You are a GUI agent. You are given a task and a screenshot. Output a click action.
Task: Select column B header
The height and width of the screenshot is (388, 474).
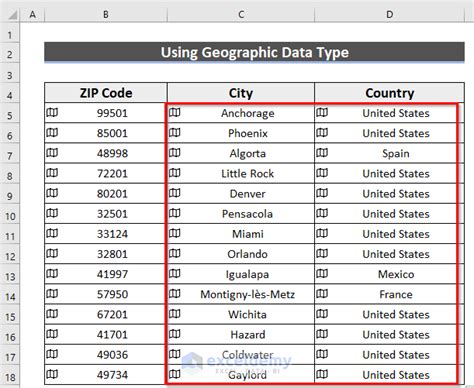(x=106, y=14)
